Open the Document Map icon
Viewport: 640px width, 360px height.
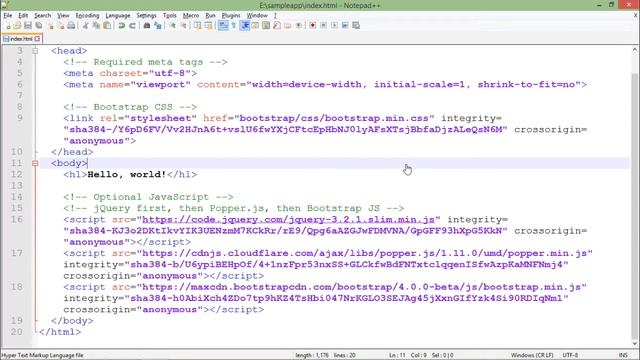pos(266,25)
